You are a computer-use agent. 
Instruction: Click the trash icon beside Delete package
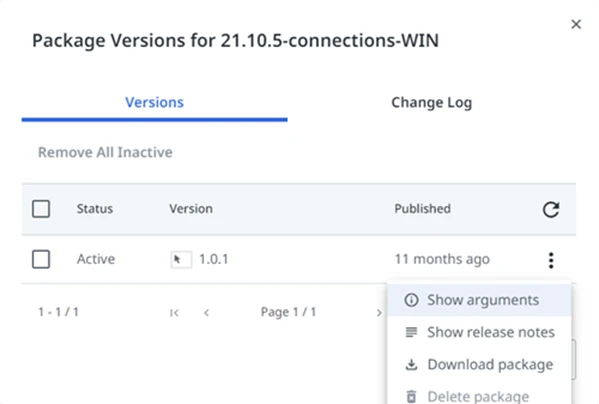[411, 397]
